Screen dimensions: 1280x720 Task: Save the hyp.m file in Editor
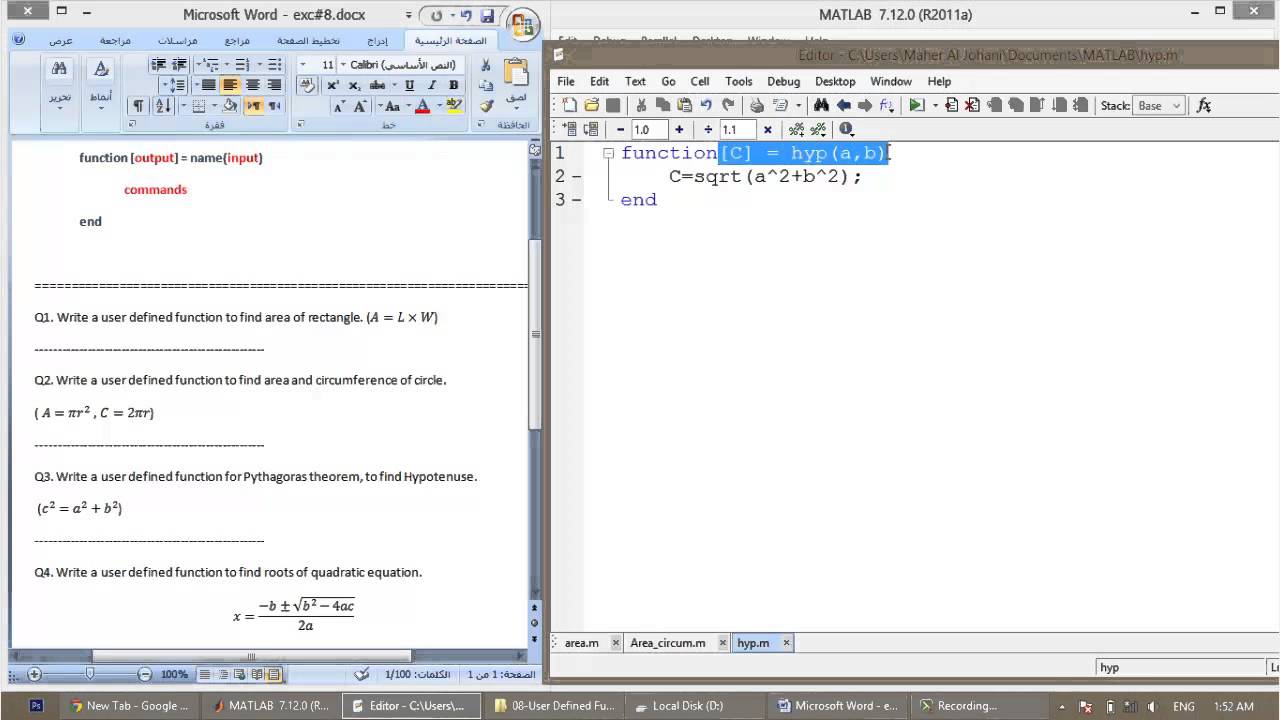click(x=613, y=105)
